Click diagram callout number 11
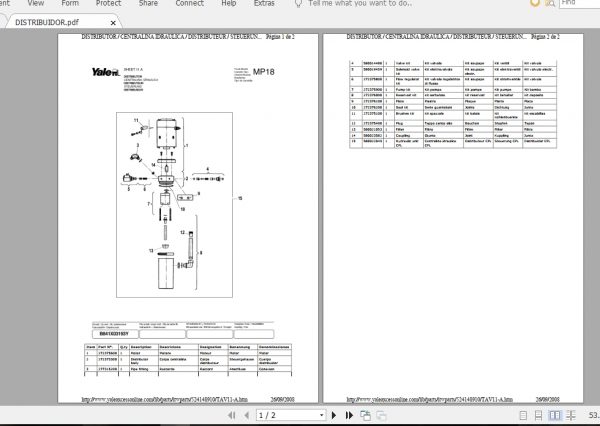The width and height of the screenshot is (600, 426). point(136,120)
